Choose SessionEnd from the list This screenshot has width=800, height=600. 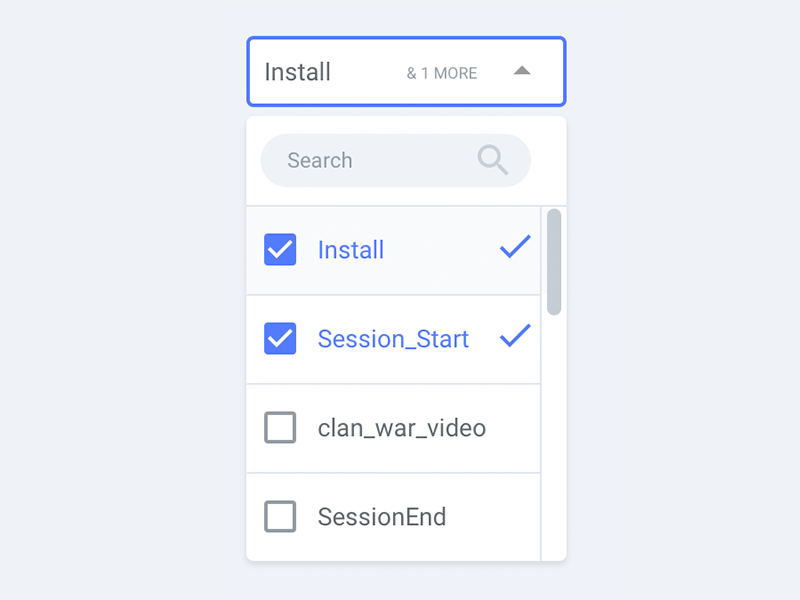pyautogui.click(x=382, y=517)
